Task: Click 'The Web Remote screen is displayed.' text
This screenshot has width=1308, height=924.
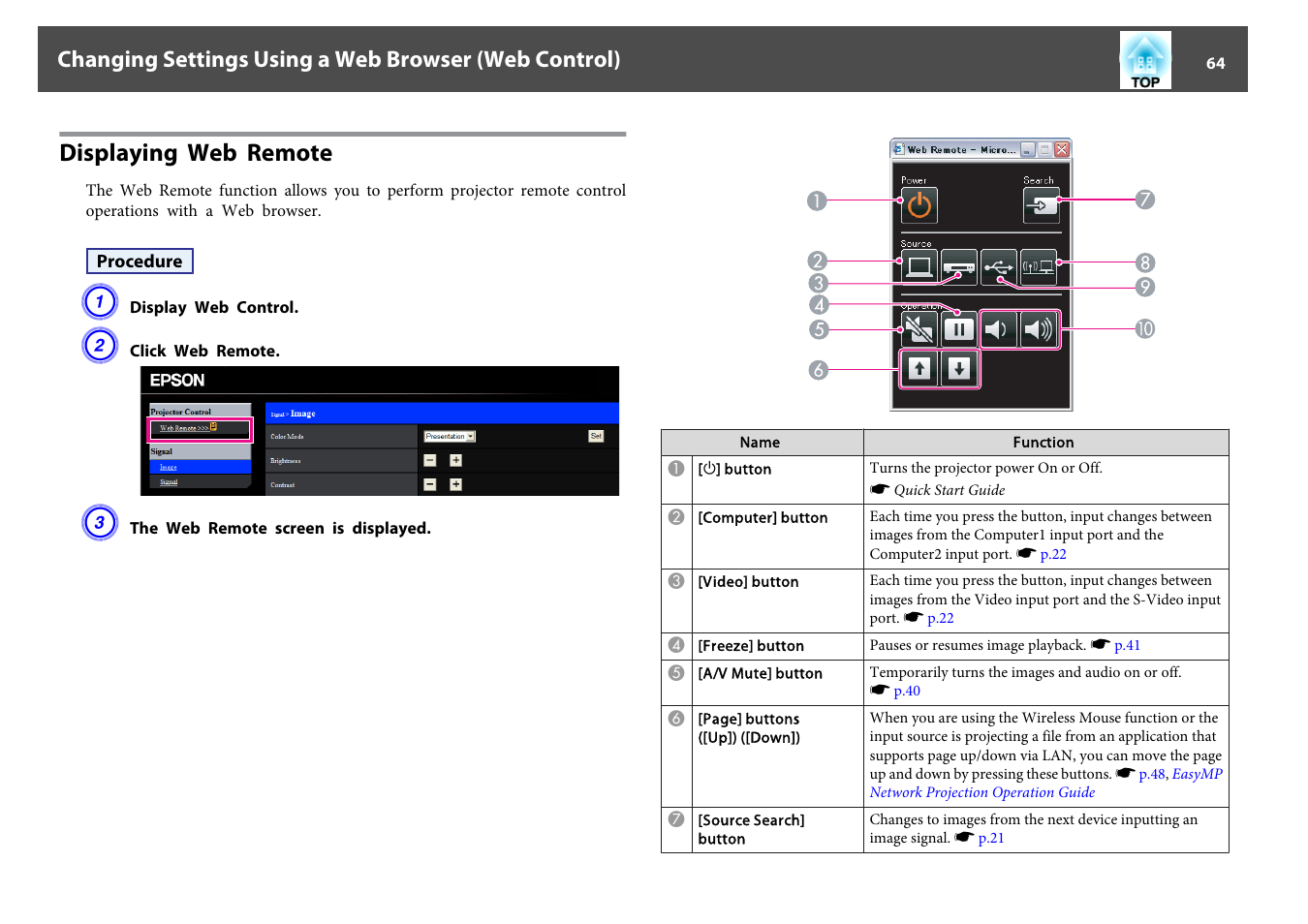Action: pyautogui.click(x=280, y=528)
